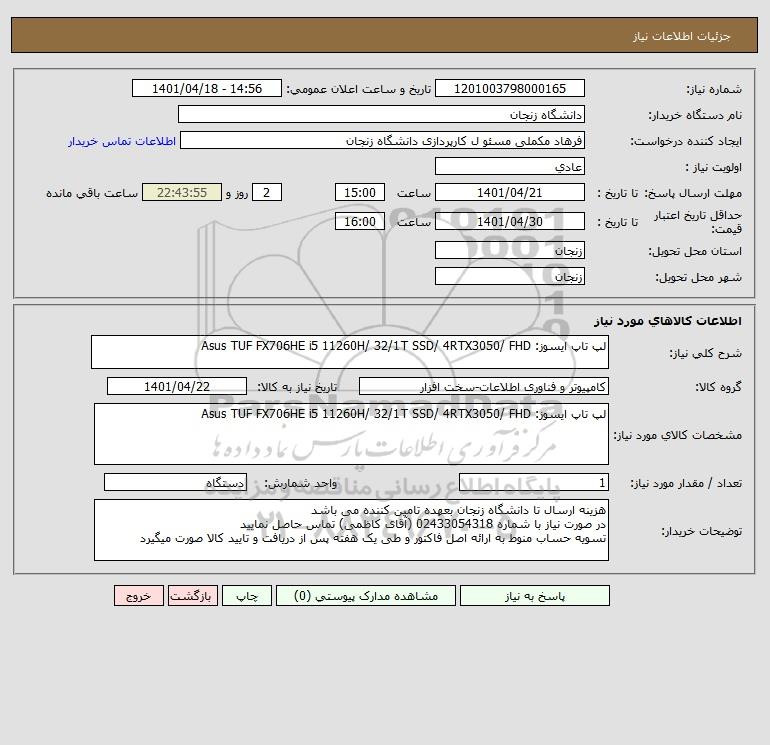Click the deadline time field 15:00
The height and width of the screenshot is (745, 770).
(x=359, y=193)
